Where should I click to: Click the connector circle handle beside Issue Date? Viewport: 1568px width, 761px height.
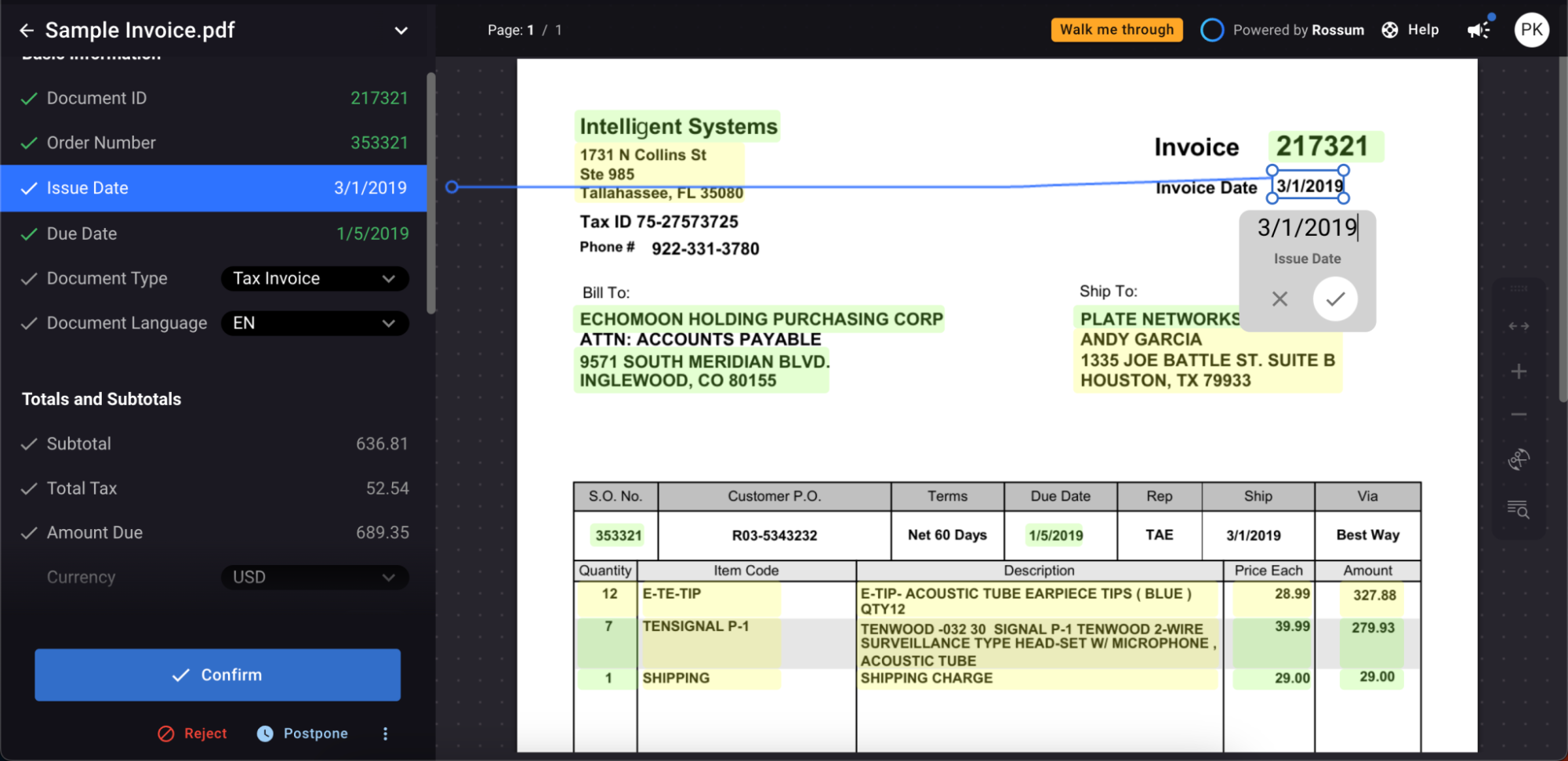[x=452, y=187]
